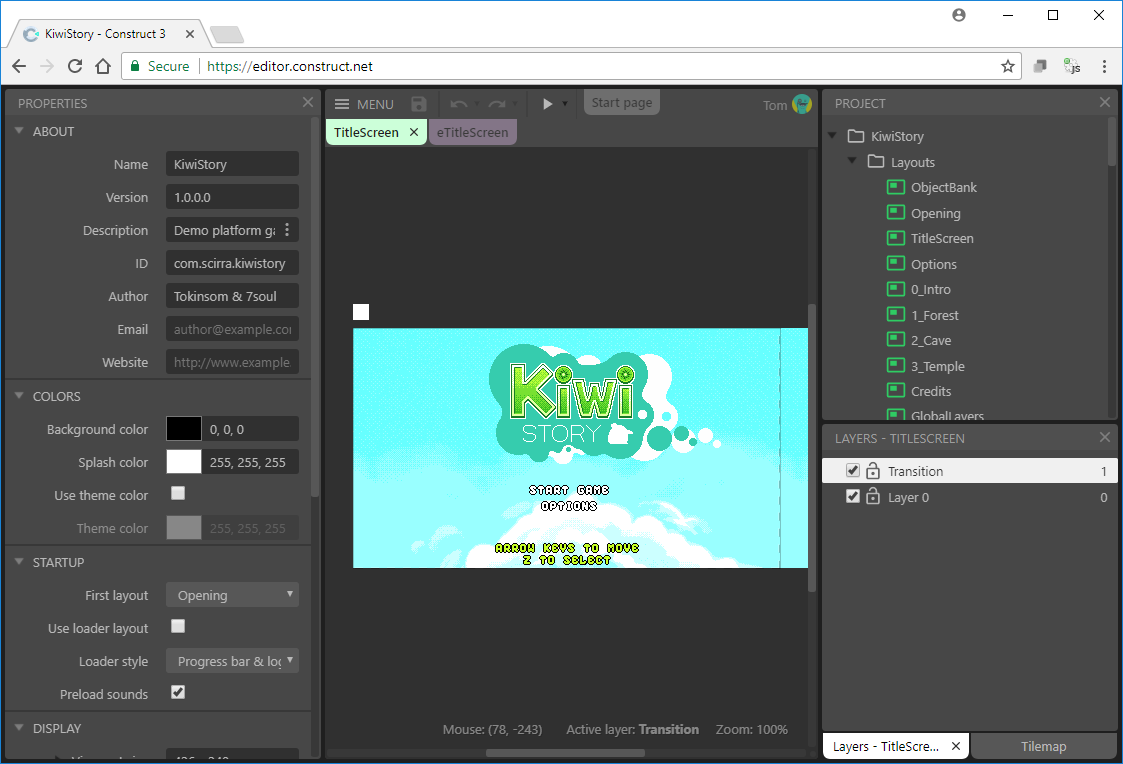Click the Background color black swatch
The height and width of the screenshot is (764, 1123).
(x=183, y=429)
